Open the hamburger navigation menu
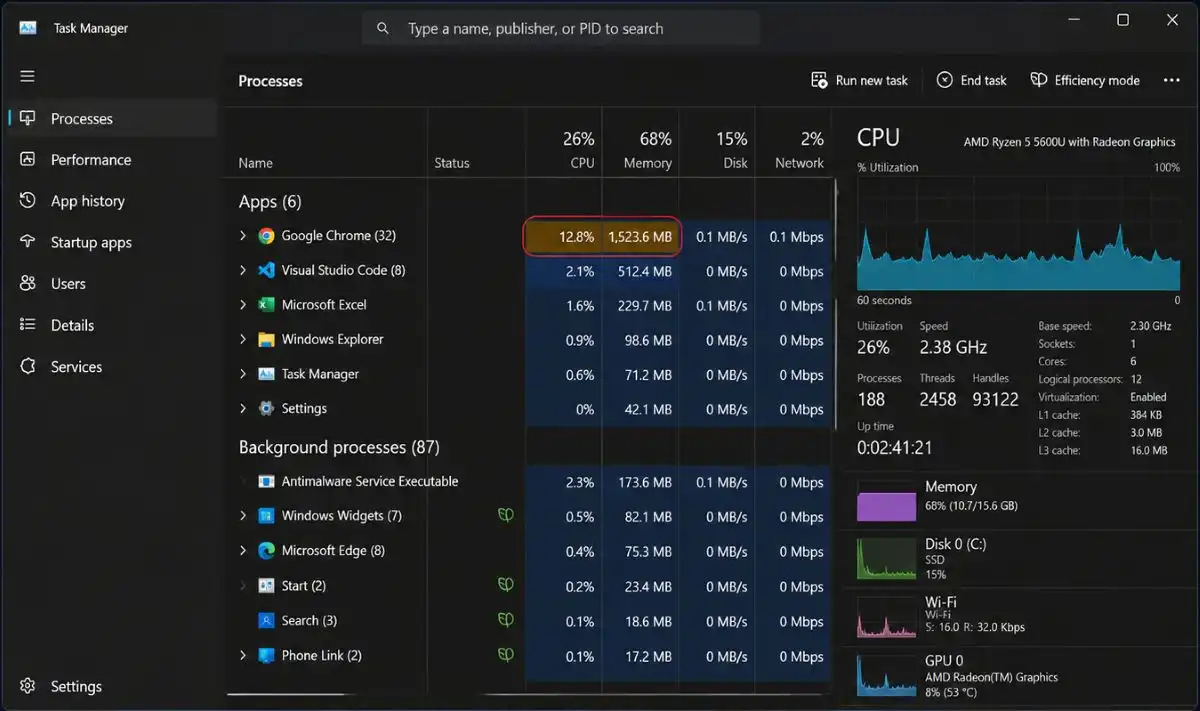1200x711 pixels. click(x=27, y=76)
